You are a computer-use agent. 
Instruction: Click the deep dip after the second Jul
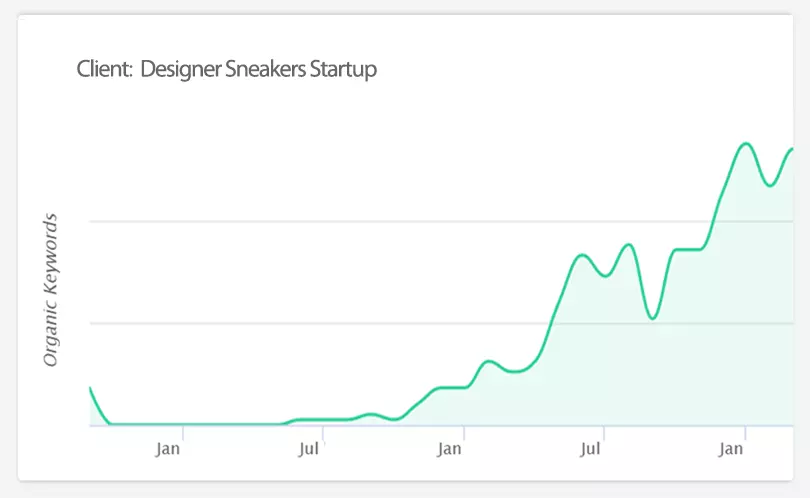click(x=652, y=318)
